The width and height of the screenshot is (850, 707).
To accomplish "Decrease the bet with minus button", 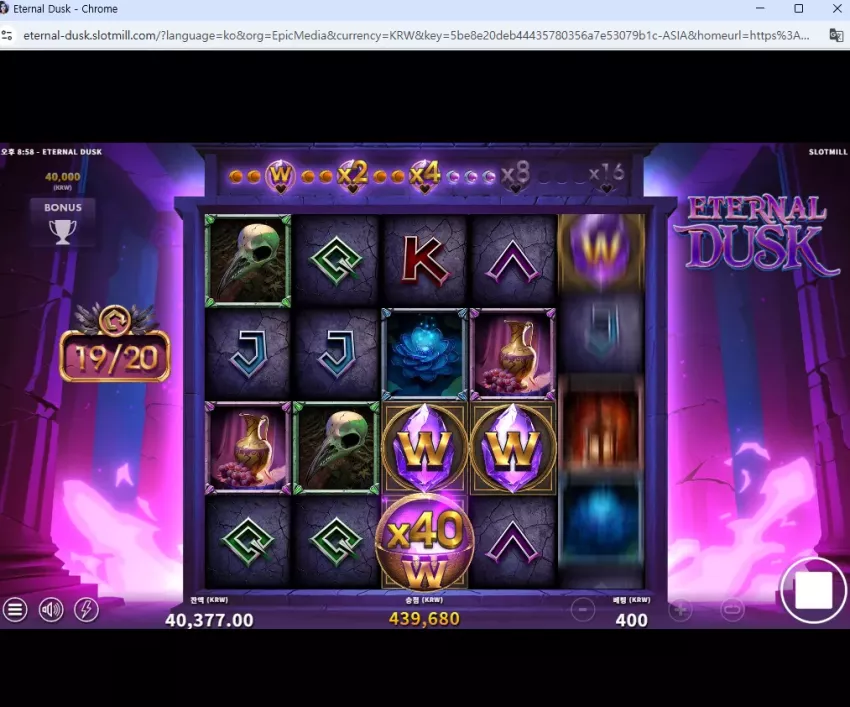I will click(x=583, y=610).
